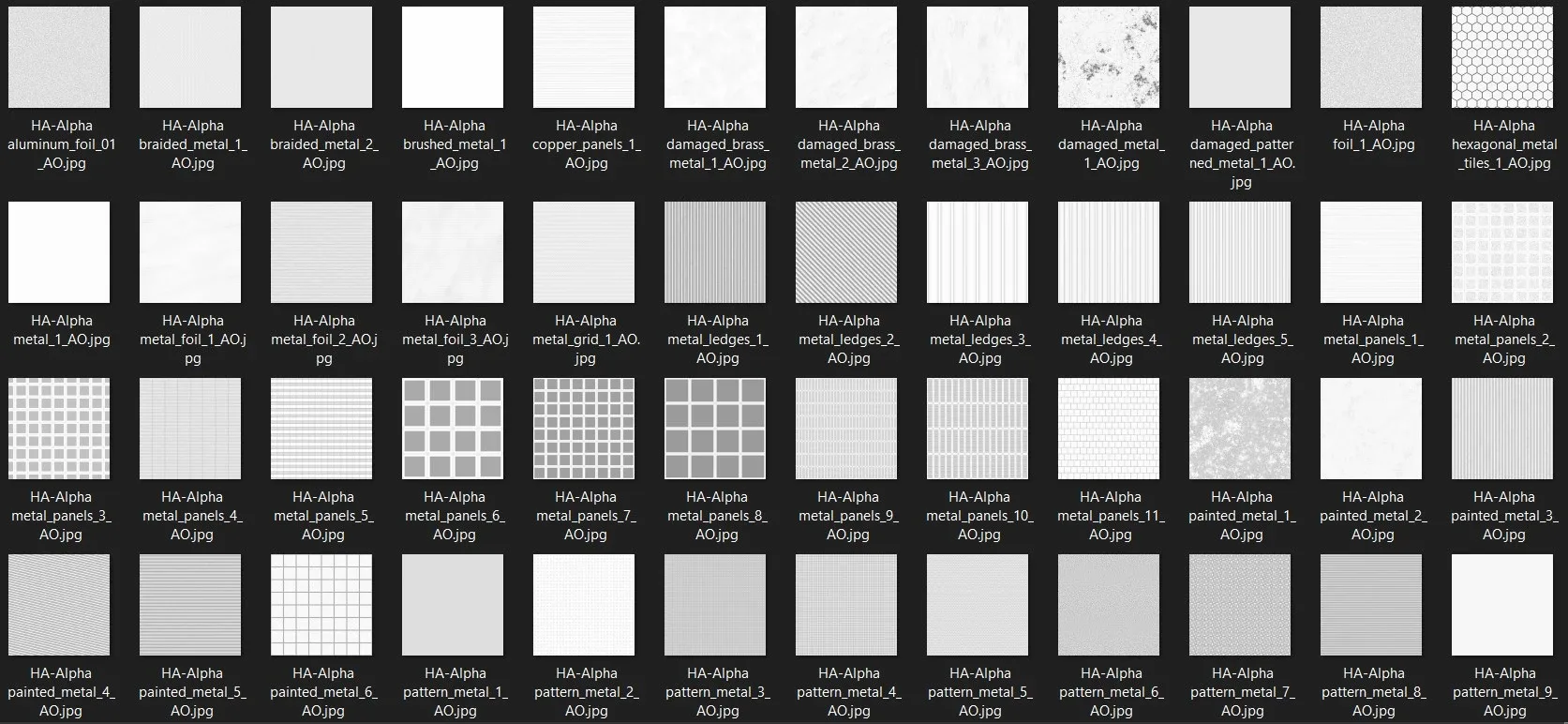Screen dimensions: 1568x724
Task: Click the file name 'HA-Alpha hexagonal_metal_tiles_1_AO.jpg'
Action: click(x=1504, y=144)
